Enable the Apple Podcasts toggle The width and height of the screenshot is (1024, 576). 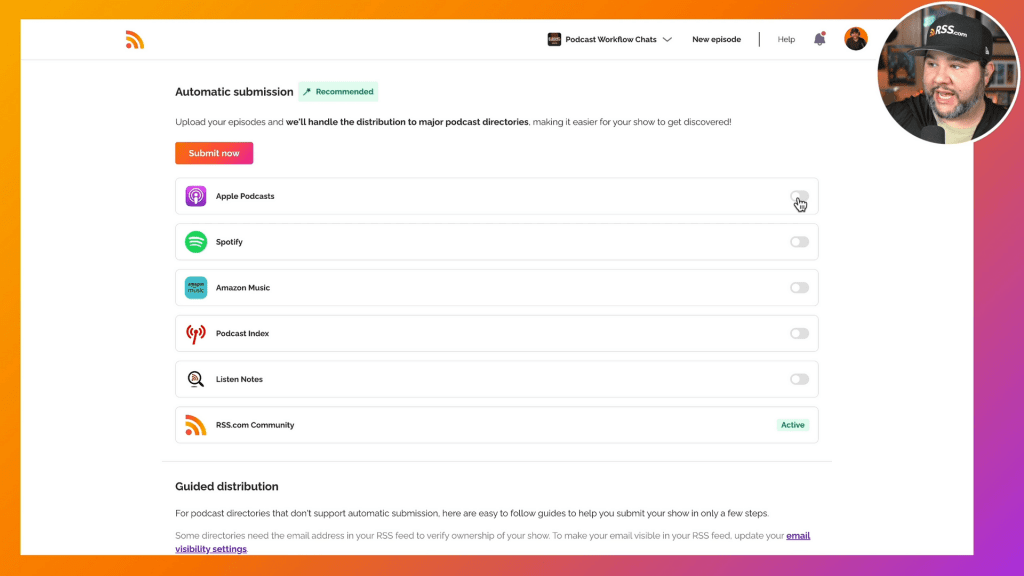pyautogui.click(x=799, y=196)
